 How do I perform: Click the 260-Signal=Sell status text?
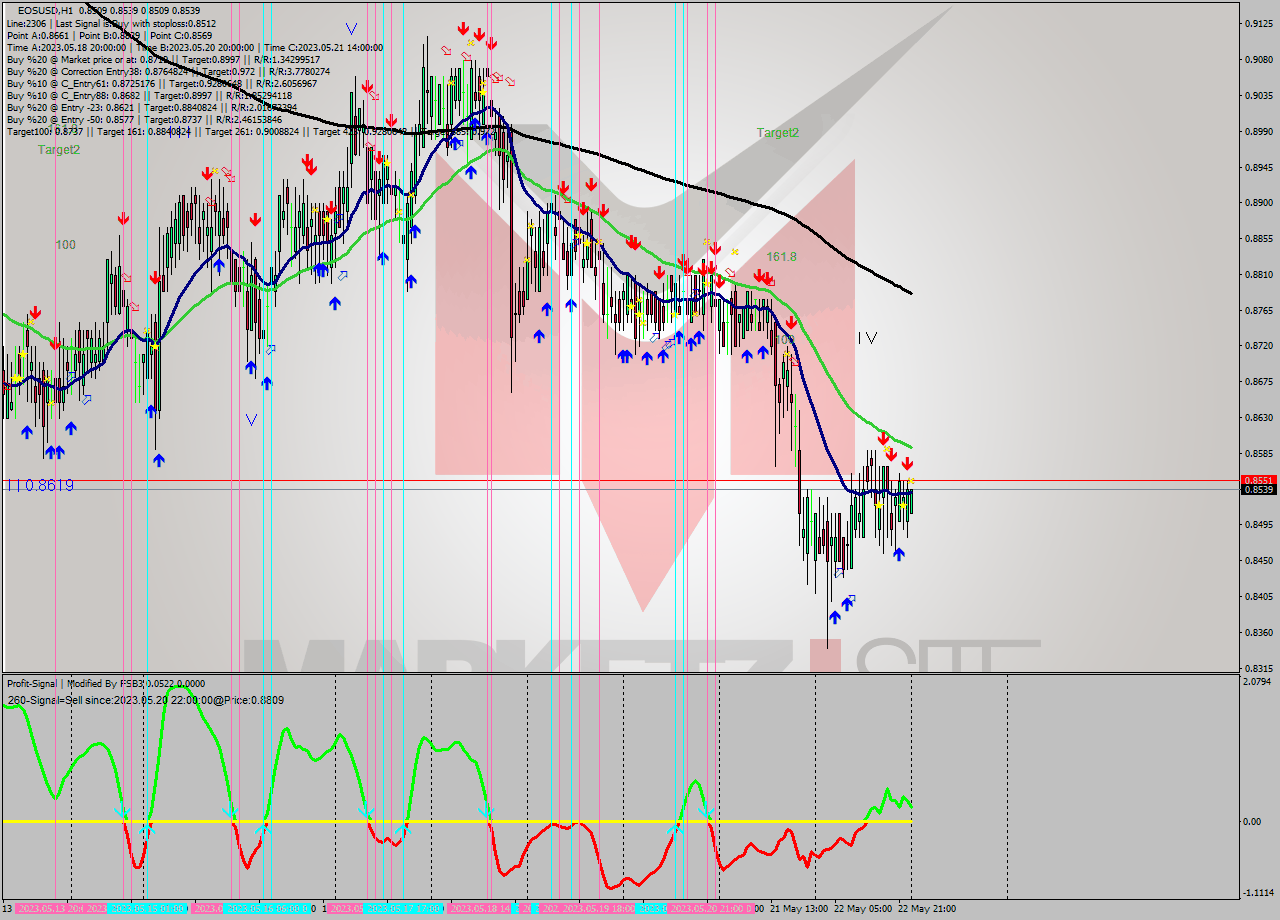[x=145, y=700]
